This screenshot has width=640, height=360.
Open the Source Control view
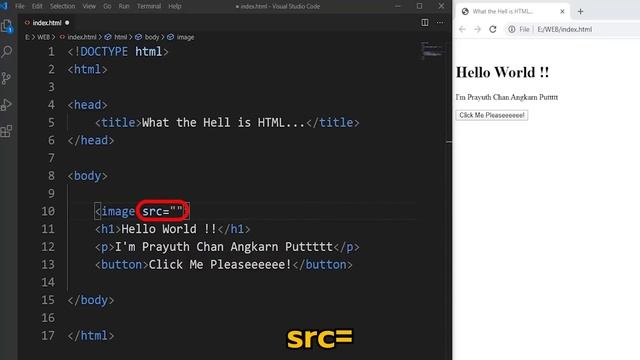coord(7,78)
